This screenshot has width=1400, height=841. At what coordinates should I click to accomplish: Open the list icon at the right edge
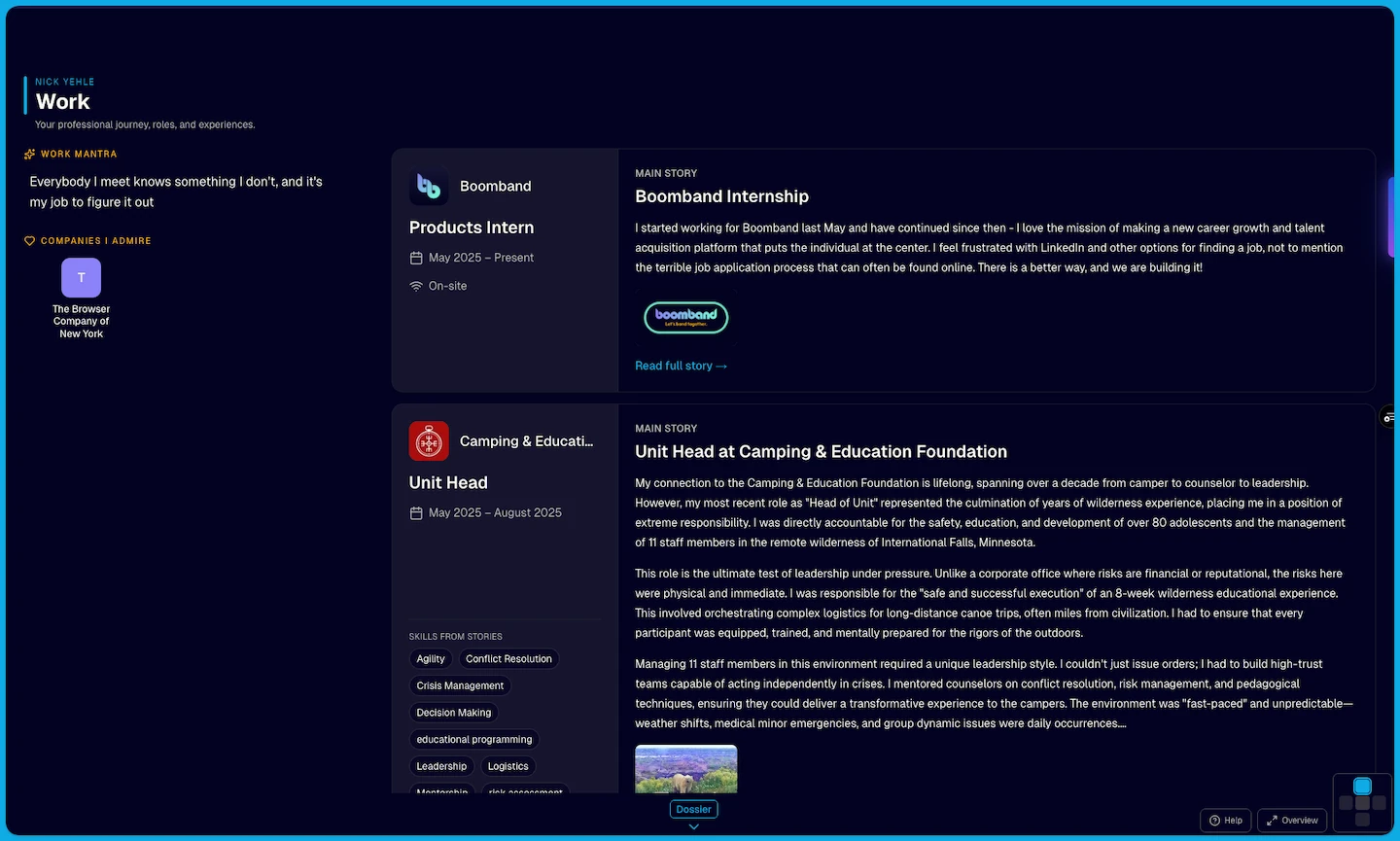click(1389, 417)
